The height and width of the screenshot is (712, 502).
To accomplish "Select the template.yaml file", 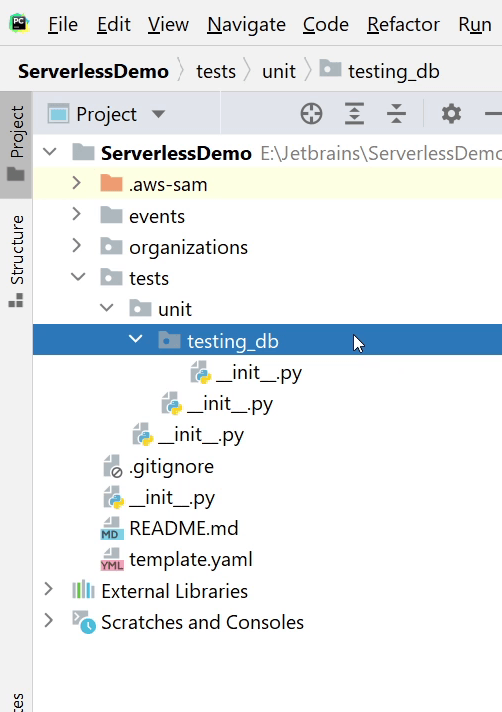I will [x=191, y=559].
